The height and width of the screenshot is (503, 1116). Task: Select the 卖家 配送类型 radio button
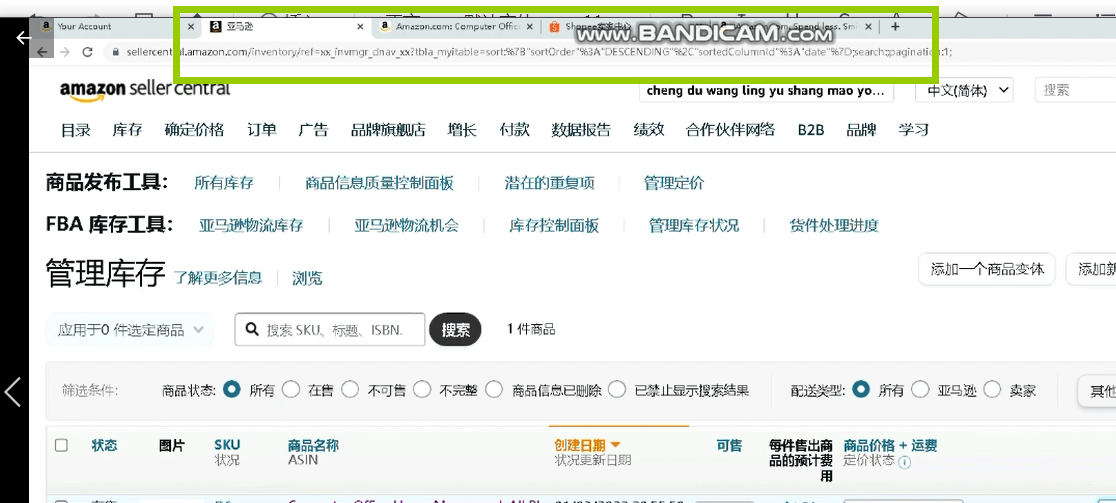(x=992, y=389)
